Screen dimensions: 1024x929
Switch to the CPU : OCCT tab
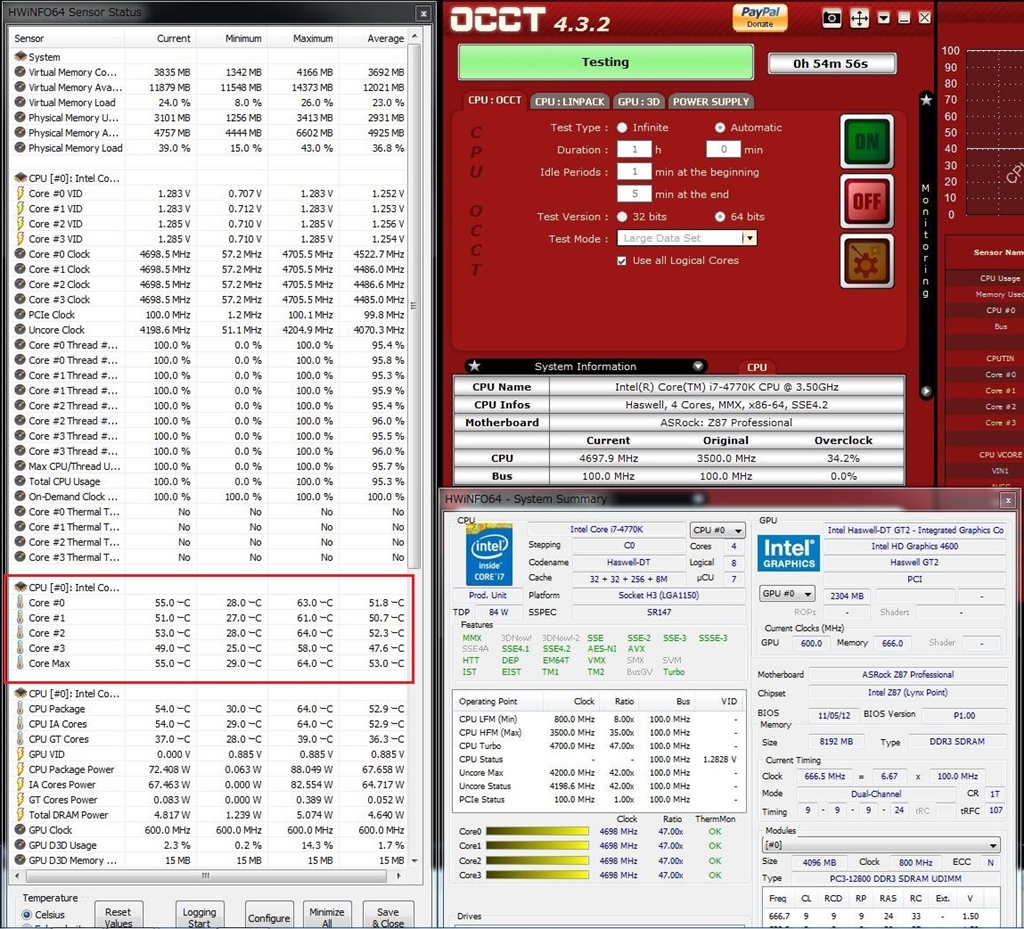[494, 101]
